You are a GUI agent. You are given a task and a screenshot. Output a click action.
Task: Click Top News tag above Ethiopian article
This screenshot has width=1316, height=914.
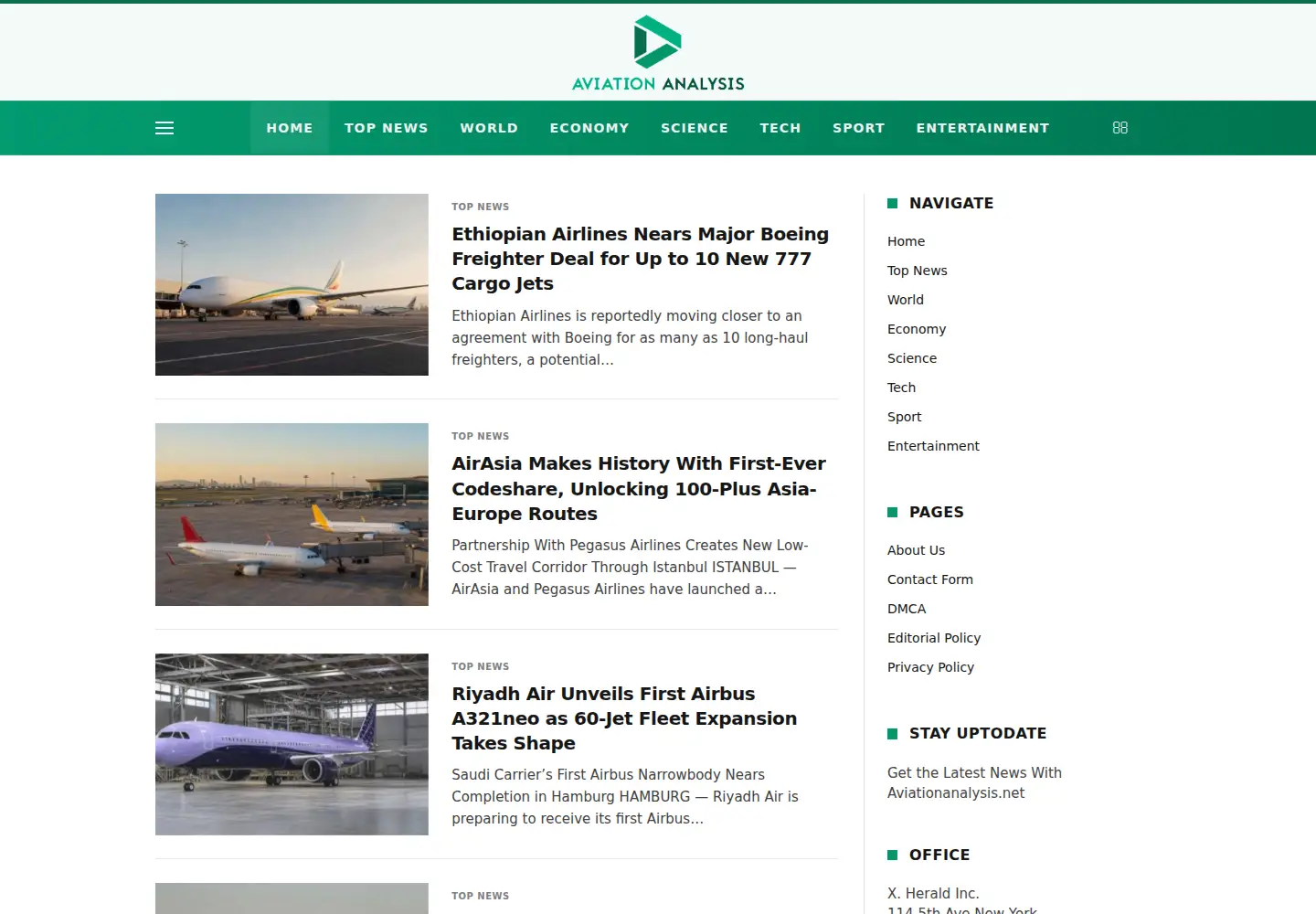(481, 207)
